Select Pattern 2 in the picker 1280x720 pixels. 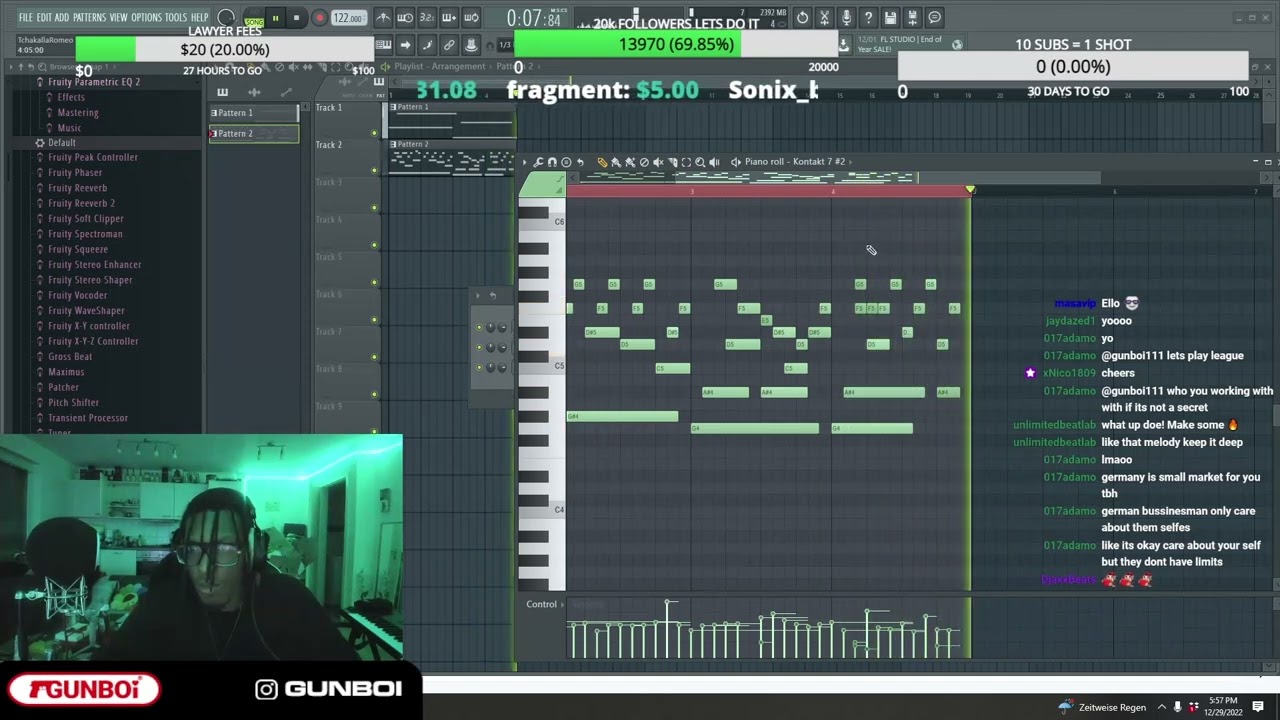click(x=253, y=133)
